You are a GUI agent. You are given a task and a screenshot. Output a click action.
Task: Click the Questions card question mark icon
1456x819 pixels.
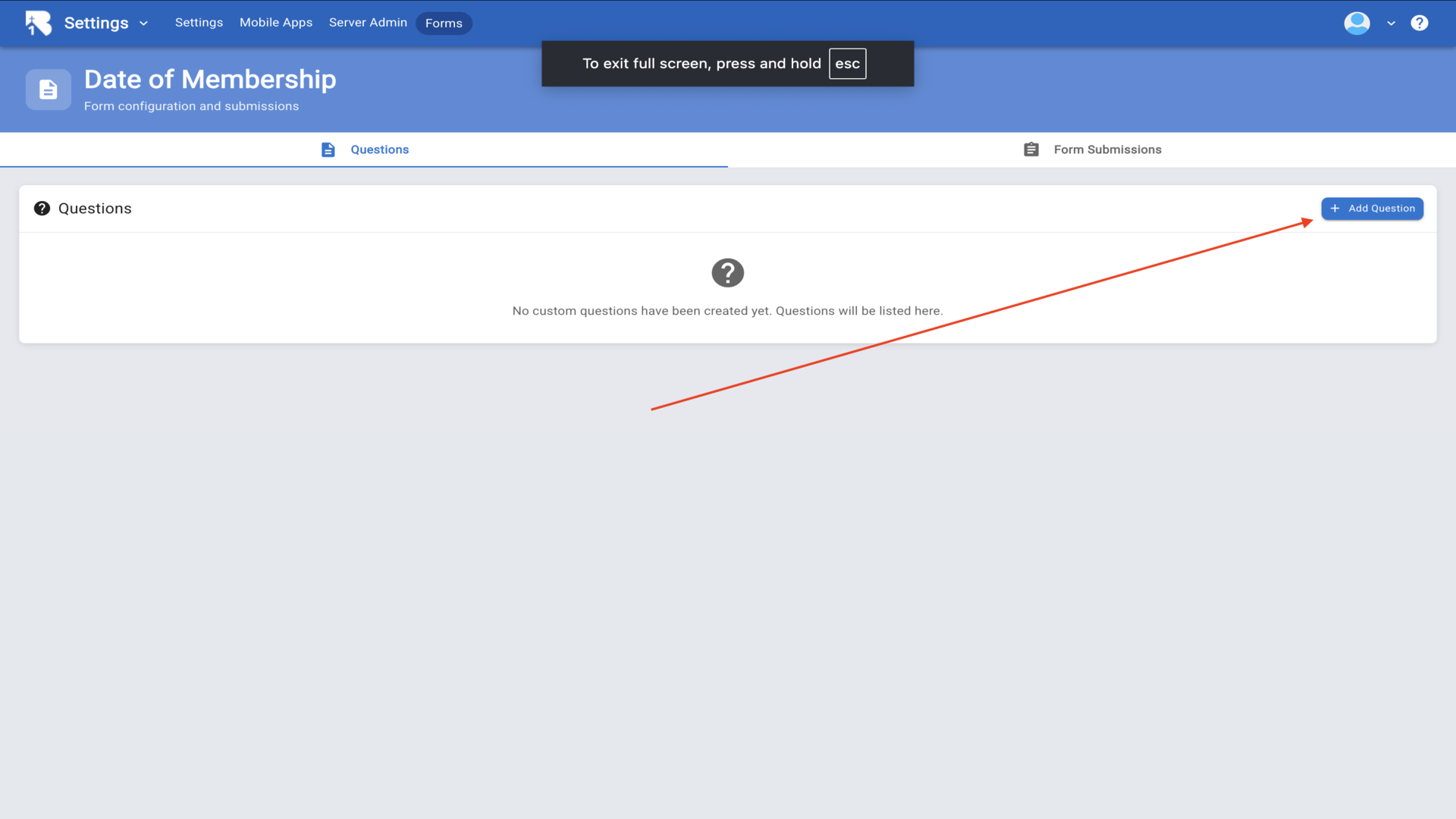click(42, 209)
